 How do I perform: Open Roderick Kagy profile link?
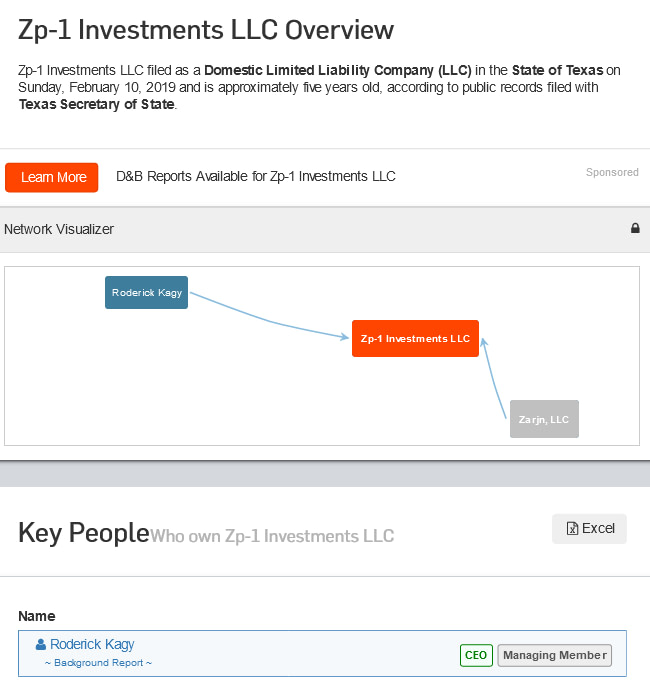click(92, 644)
